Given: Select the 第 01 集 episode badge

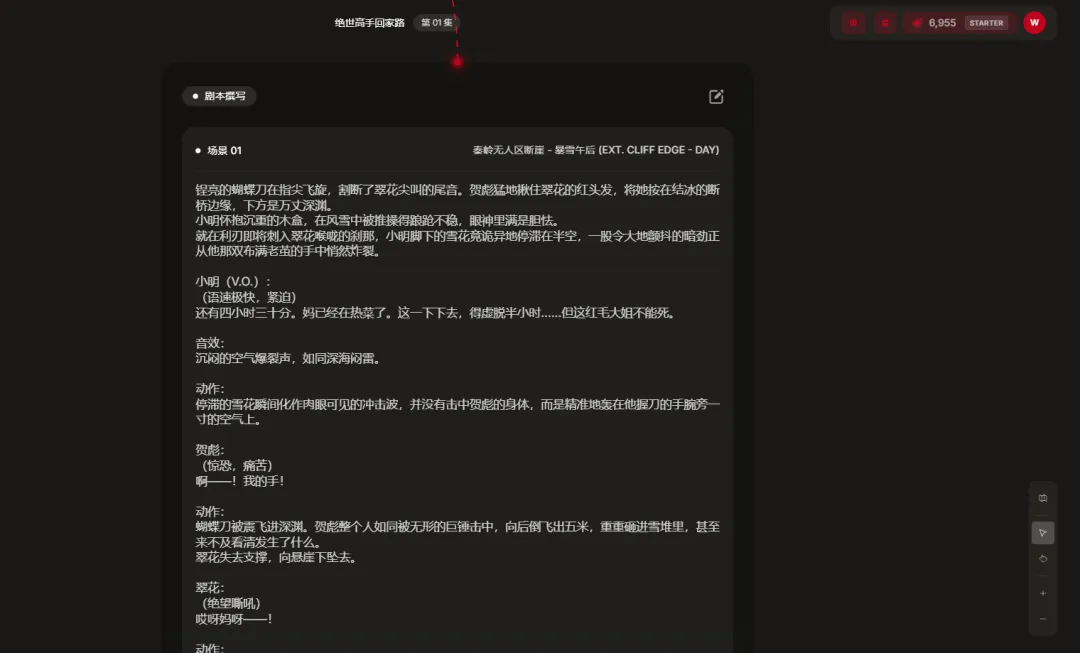Looking at the screenshot, I should click(437, 23).
